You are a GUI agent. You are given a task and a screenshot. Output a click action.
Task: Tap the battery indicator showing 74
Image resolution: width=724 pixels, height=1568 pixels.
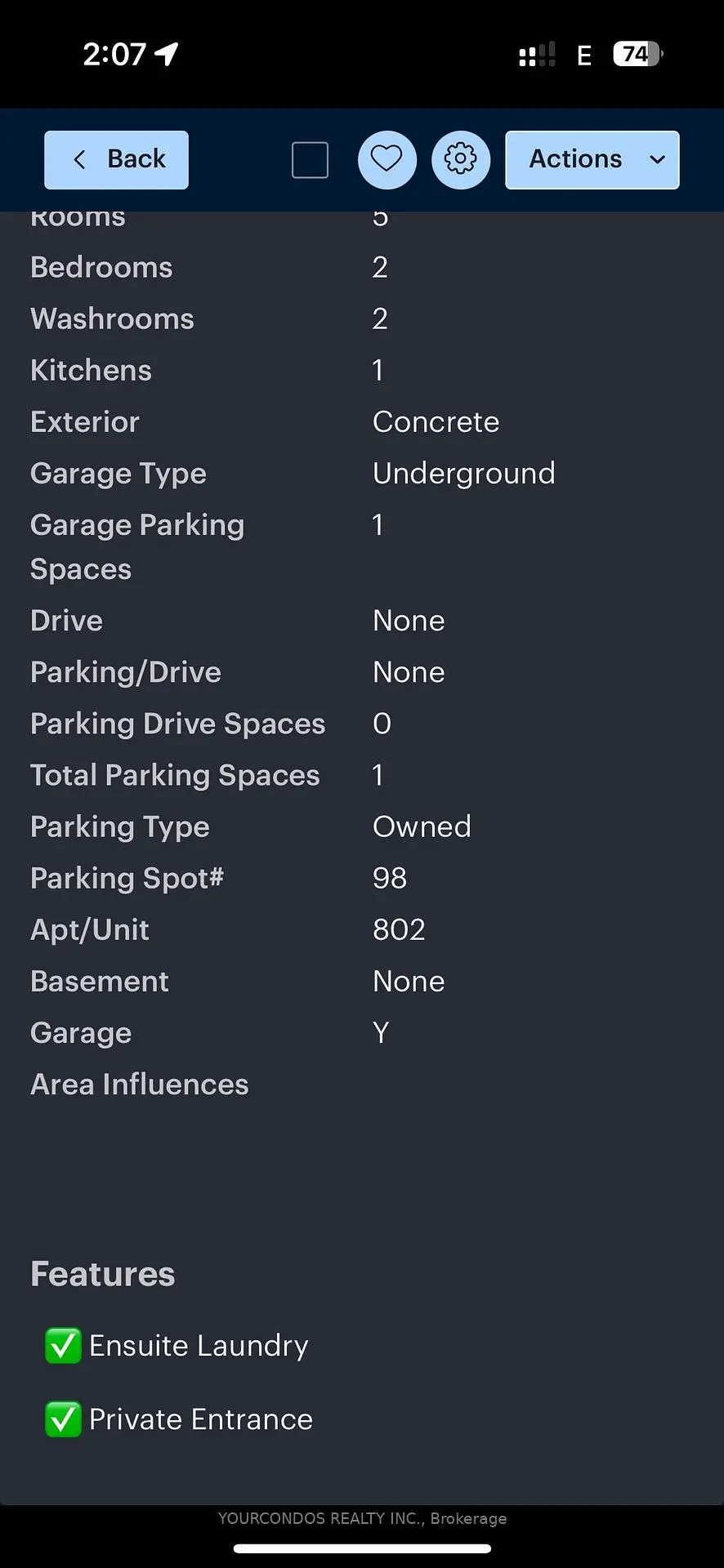pos(637,55)
